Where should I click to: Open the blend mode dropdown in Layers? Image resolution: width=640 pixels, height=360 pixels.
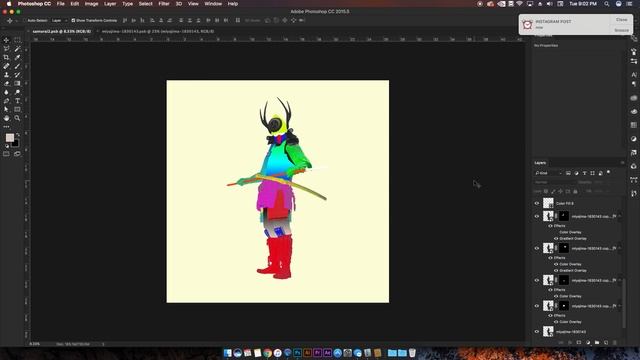coord(555,182)
